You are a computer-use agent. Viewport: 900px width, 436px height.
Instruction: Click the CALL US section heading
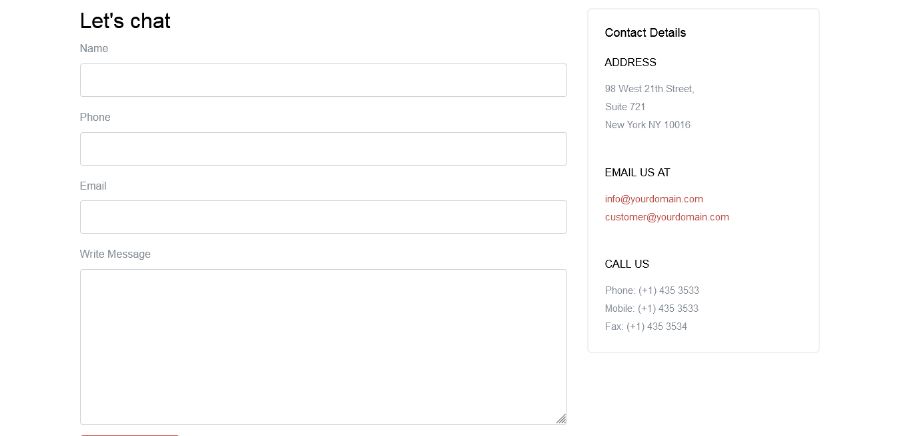(627, 264)
